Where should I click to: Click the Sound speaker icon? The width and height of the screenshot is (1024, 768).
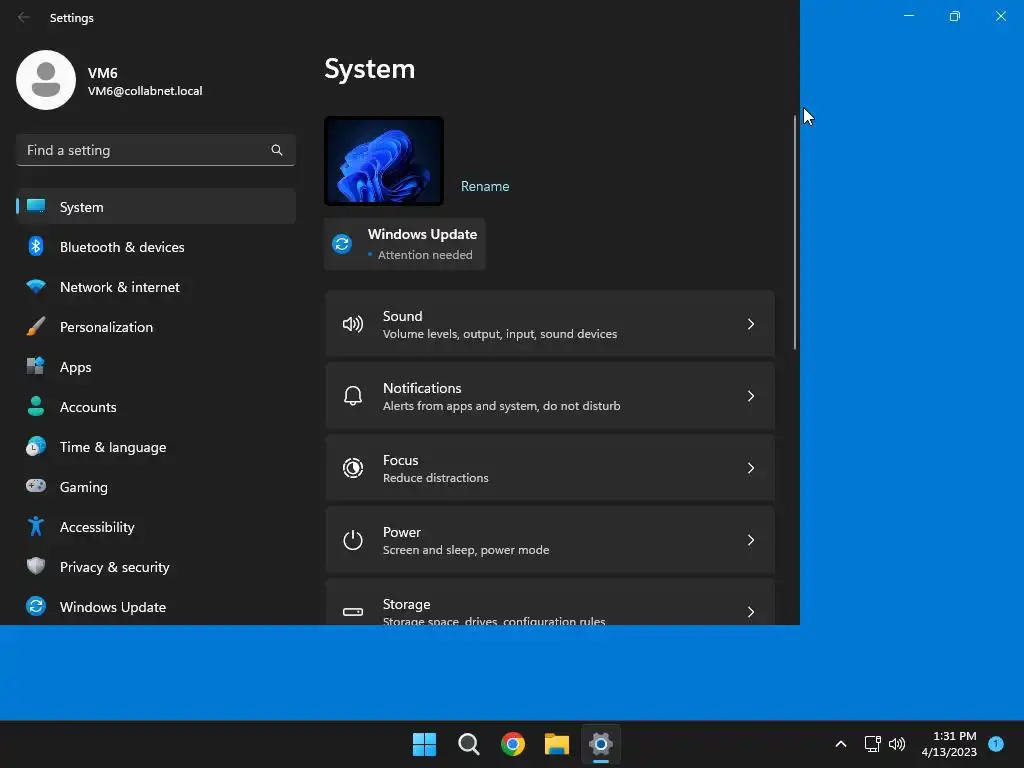[x=353, y=324]
